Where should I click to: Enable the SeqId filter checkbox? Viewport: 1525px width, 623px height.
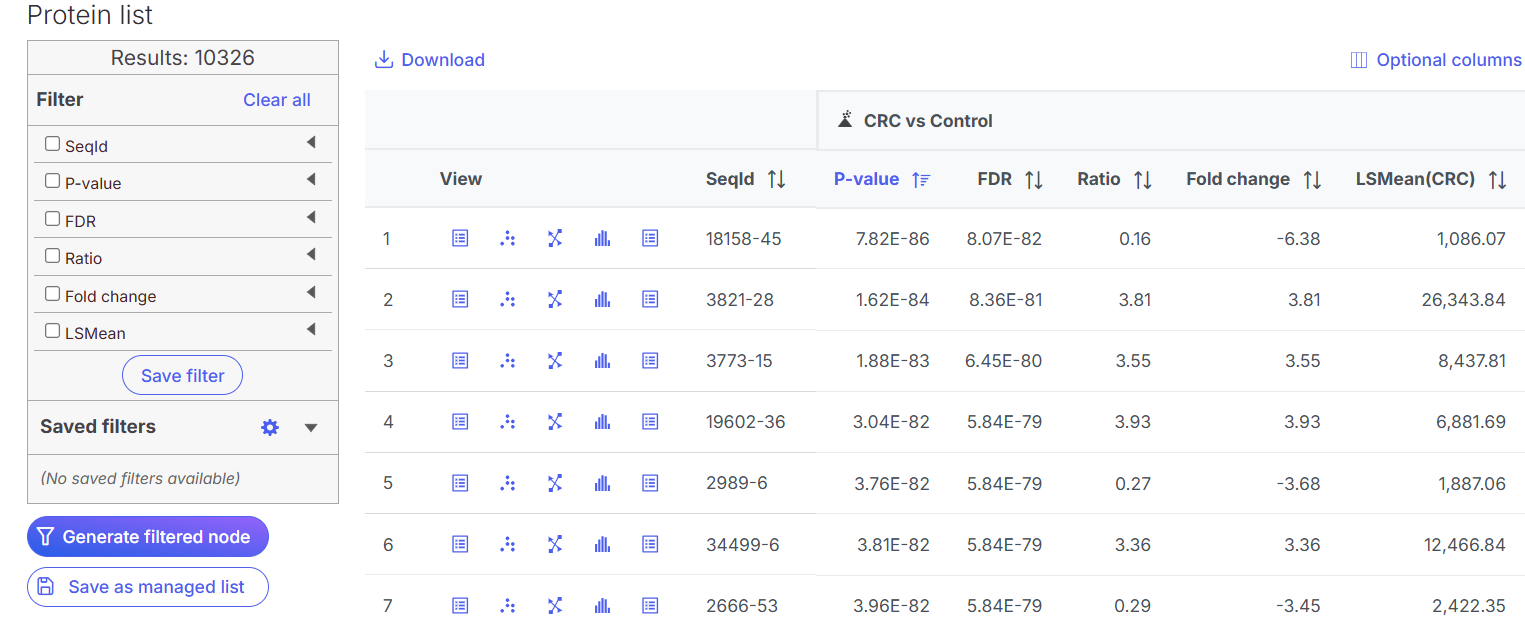tap(52, 144)
